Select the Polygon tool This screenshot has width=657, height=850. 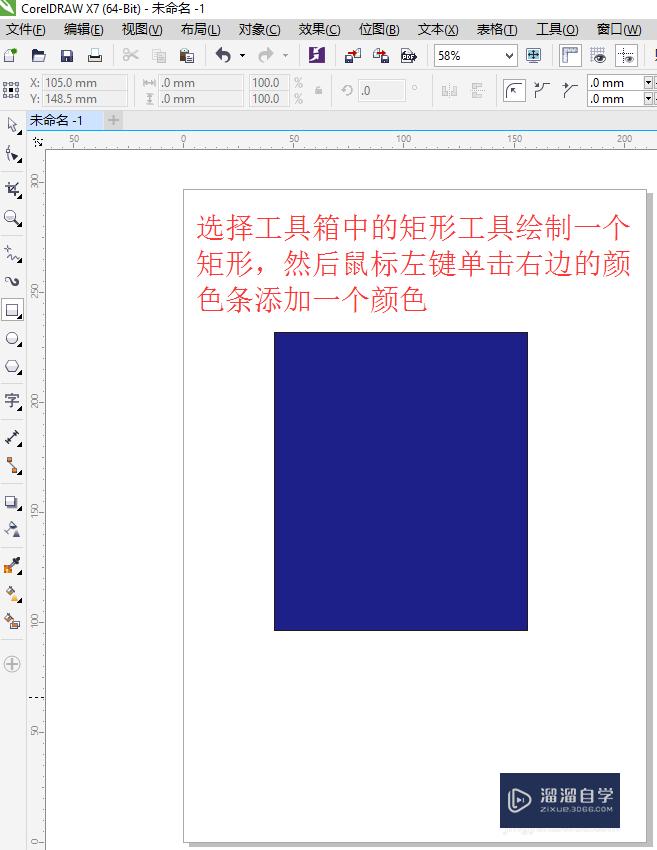click(x=12, y=367)
